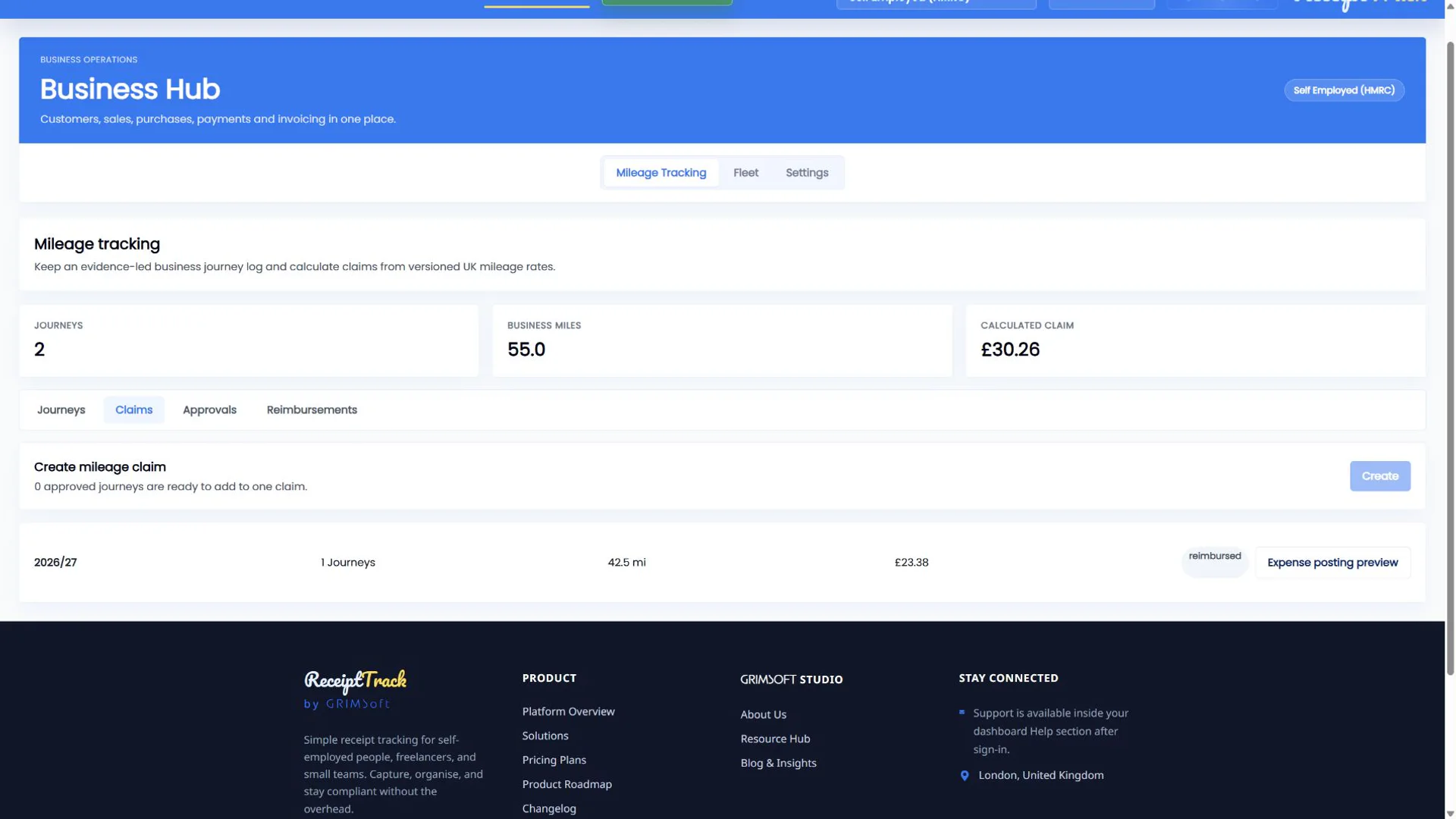
Task: Click the page vertical scrollbar
Action: [x=1450, y=356]
